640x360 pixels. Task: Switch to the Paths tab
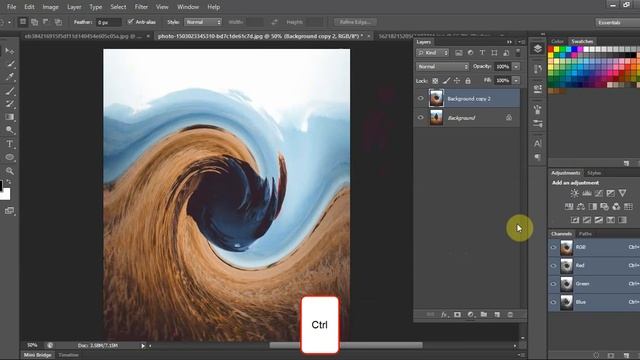click(585, 234)
